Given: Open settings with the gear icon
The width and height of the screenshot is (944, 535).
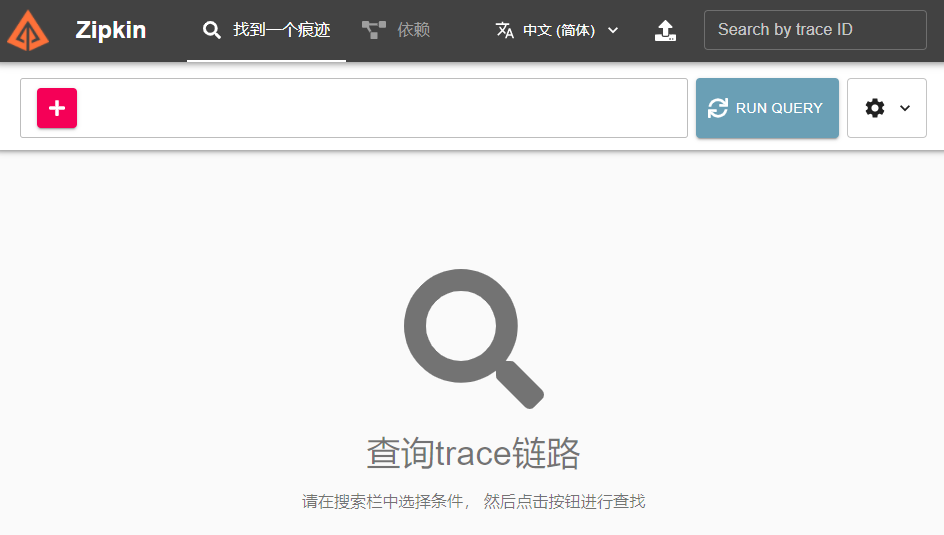Looking at the screenshot, I should pyautogui.click(x=875, y=108).
